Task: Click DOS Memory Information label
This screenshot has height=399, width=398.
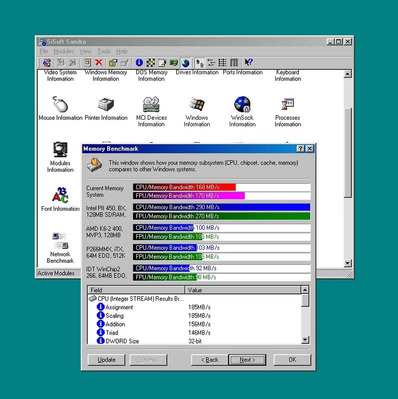Action: 151,76
